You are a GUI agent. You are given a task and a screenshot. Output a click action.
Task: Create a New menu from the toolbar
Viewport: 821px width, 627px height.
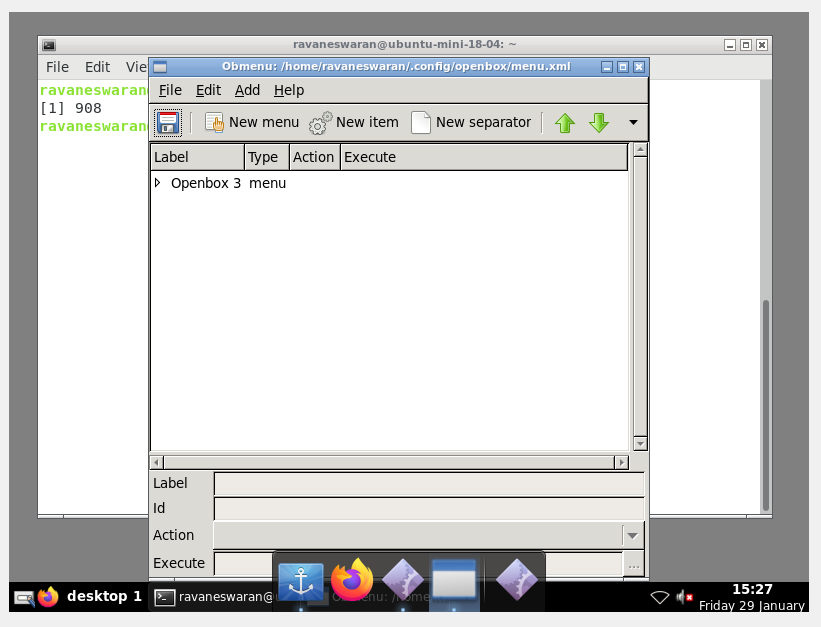pyautogui.click(x=252, y=123)
